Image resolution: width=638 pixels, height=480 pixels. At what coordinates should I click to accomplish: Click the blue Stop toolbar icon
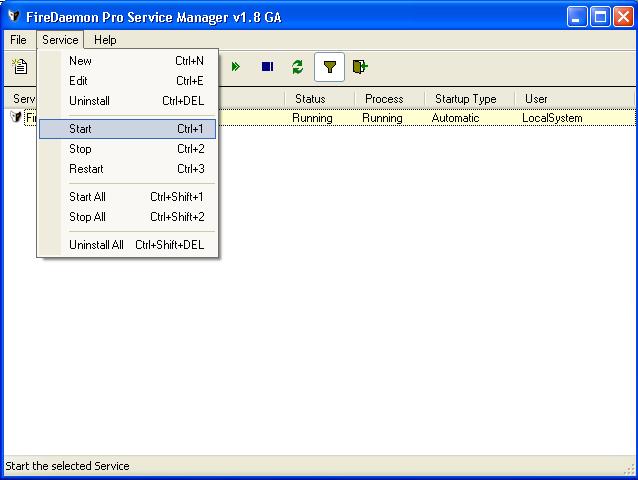pos(267,66)
